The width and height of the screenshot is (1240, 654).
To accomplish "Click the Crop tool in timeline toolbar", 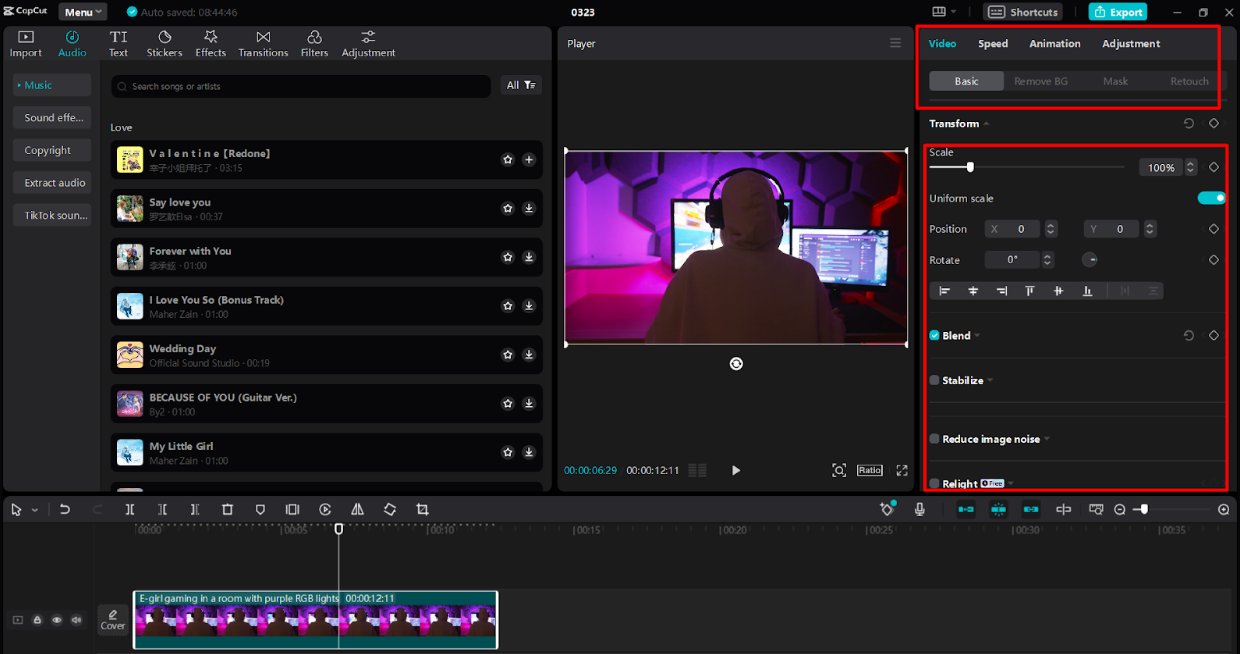I will pyautogui.click(x=422, y=510).
